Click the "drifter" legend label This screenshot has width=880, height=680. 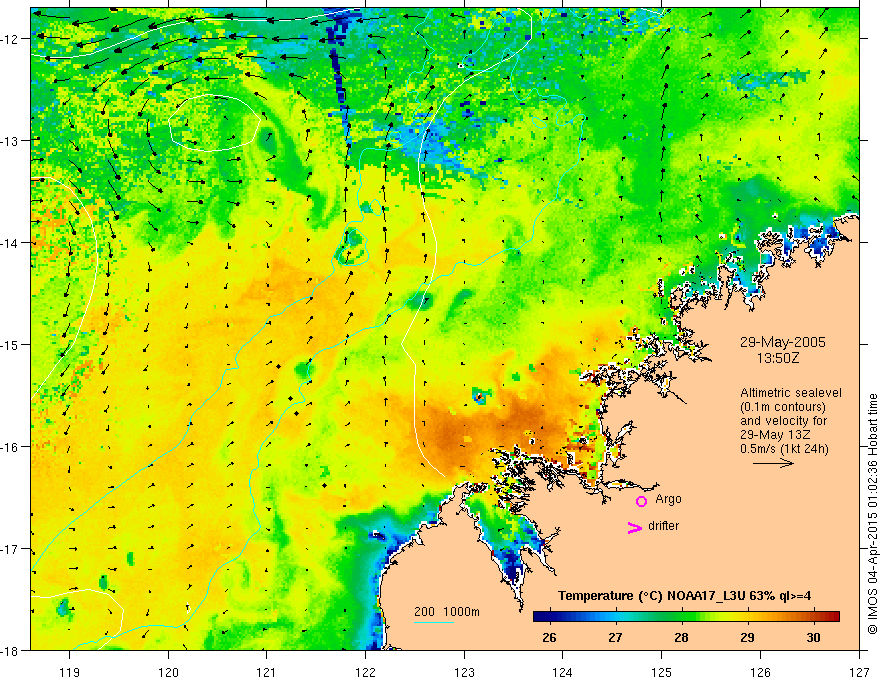pyautogui.click(x=663, y=526)
